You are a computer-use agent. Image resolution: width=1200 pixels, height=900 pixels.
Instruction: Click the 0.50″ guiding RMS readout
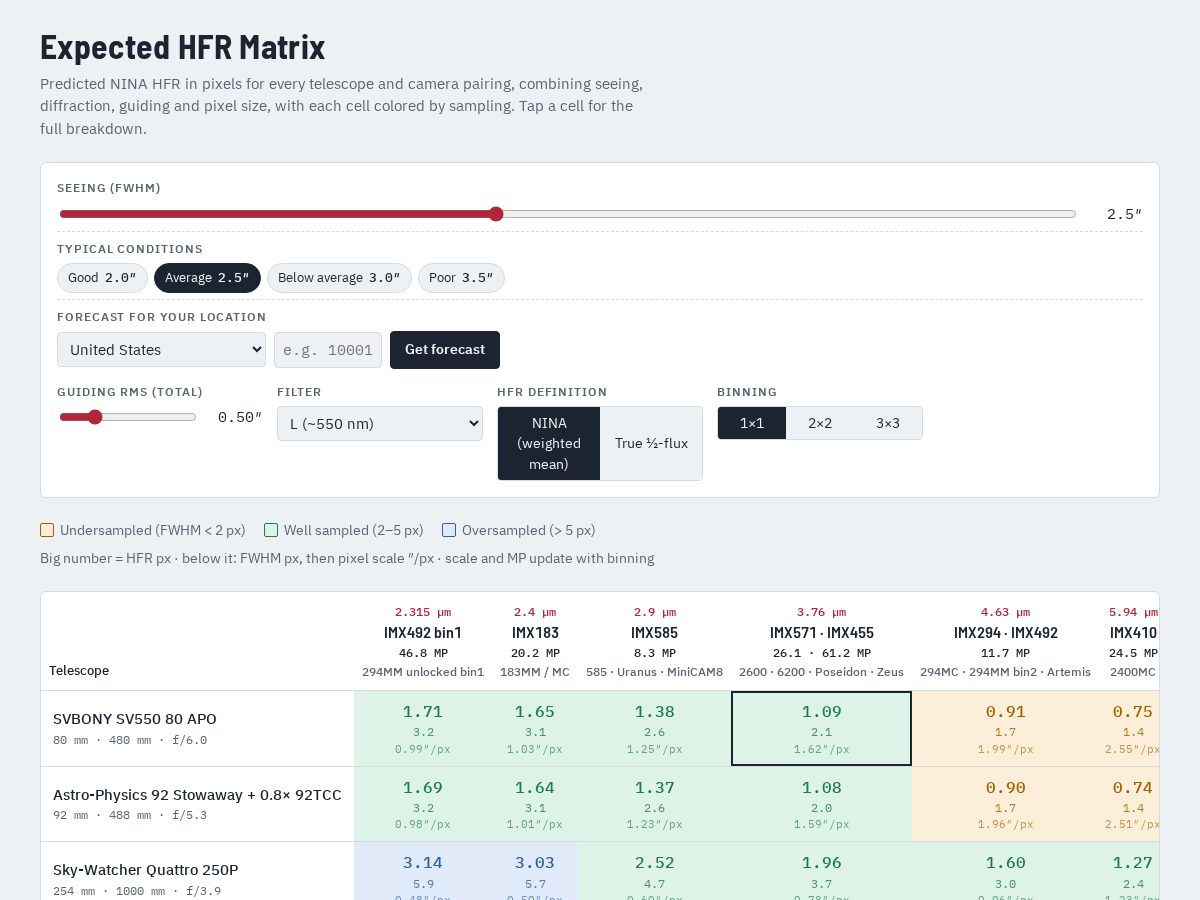click(x=240, y=417)
